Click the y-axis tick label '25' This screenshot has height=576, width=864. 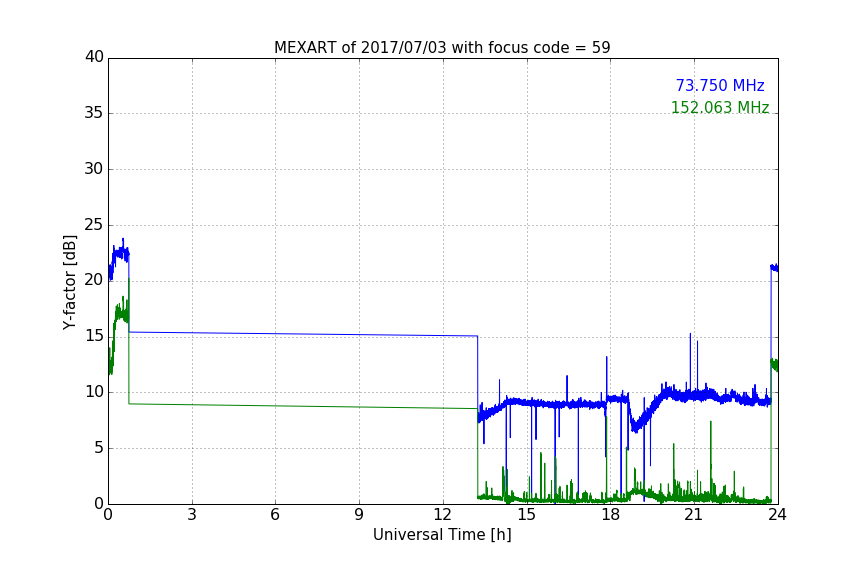[x=94, y=225]
